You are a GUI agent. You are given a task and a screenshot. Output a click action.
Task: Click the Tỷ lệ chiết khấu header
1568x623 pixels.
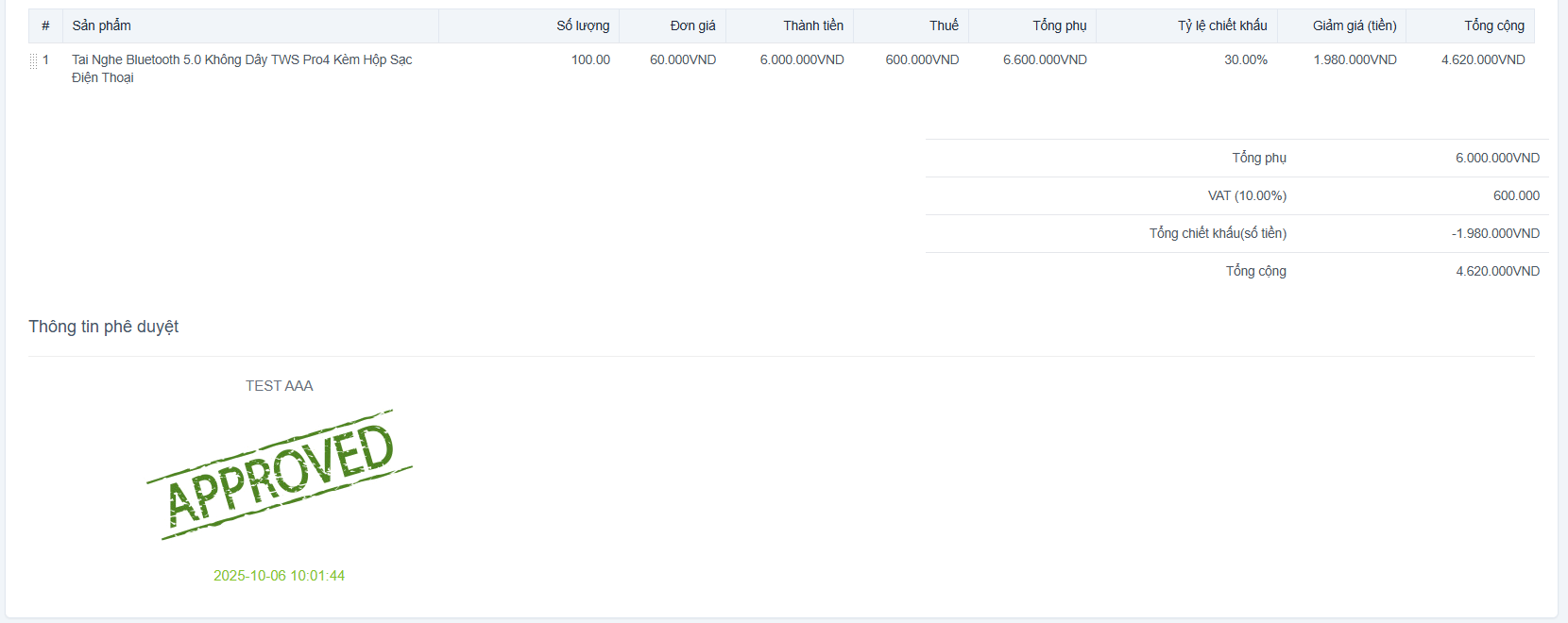(1221, 25)
